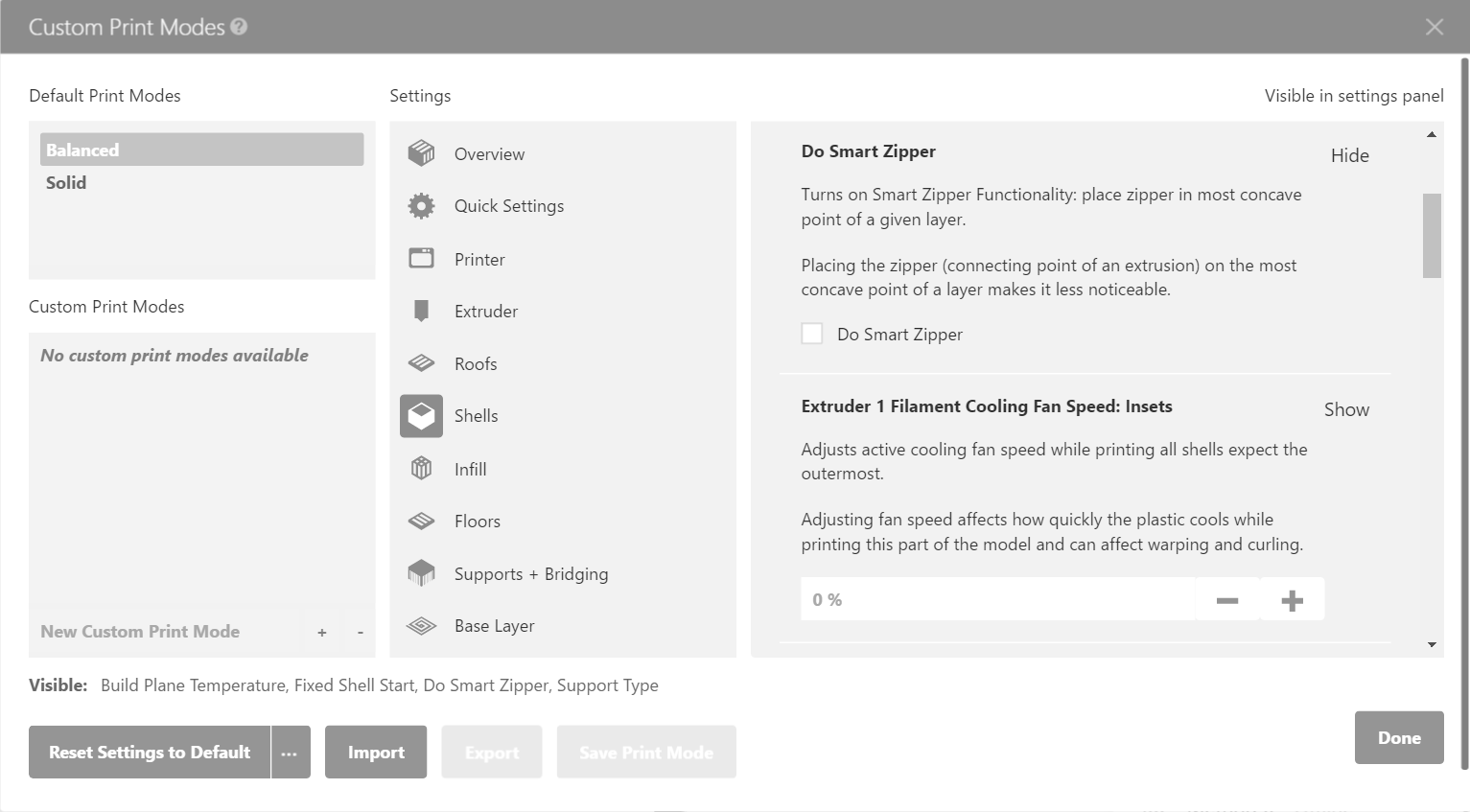Click the Export button

pyautogui.click(x=492, y=753)
